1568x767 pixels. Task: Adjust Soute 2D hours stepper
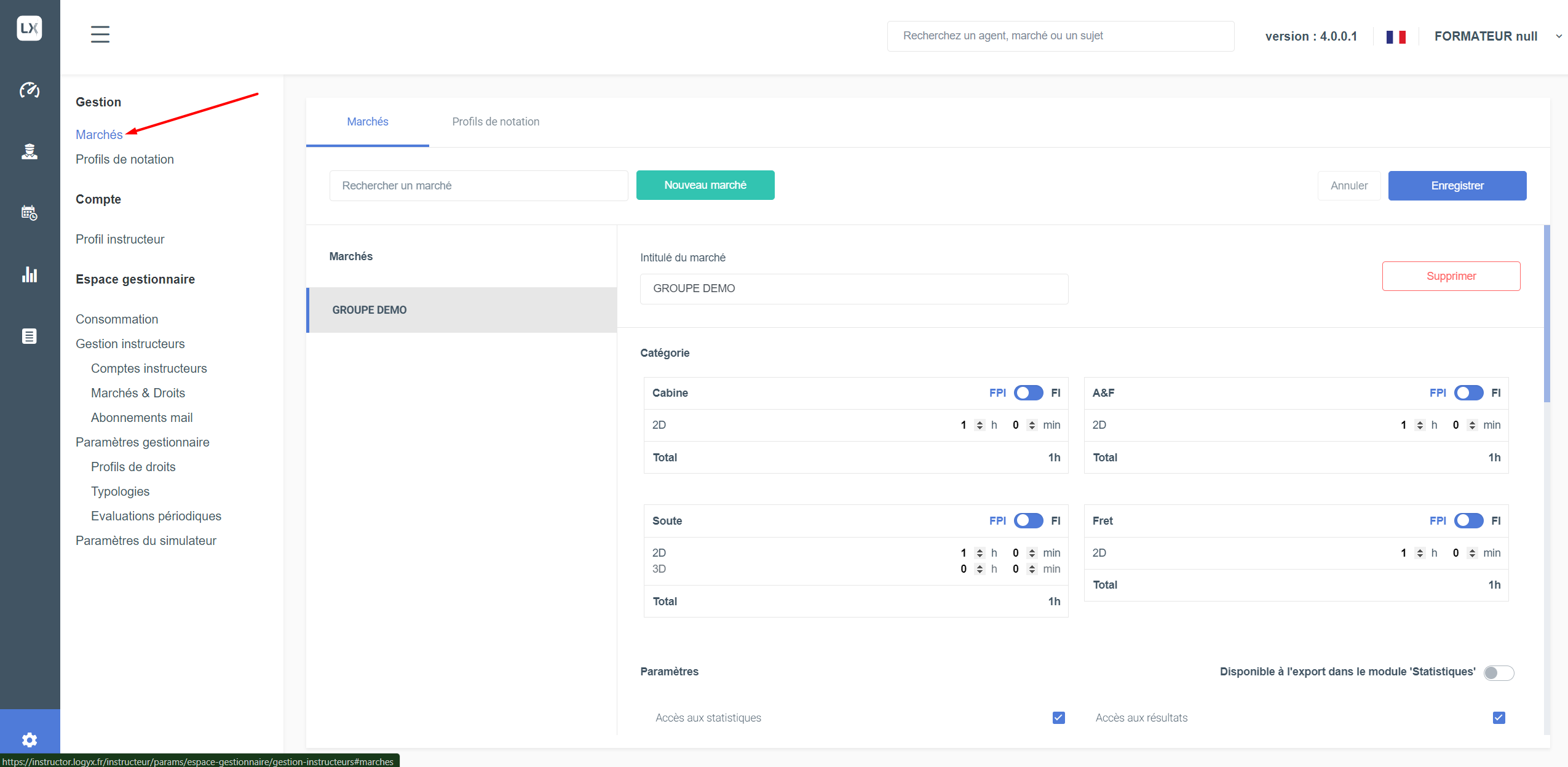click(980, 553)
